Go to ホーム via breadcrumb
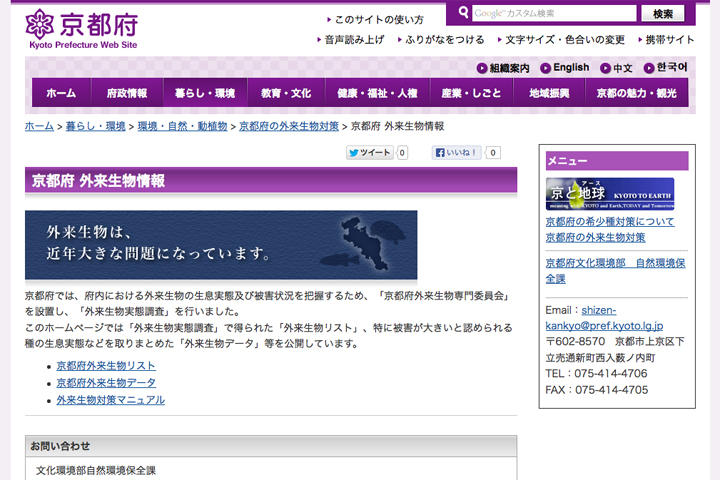720x480 pixels. [39, 127]
